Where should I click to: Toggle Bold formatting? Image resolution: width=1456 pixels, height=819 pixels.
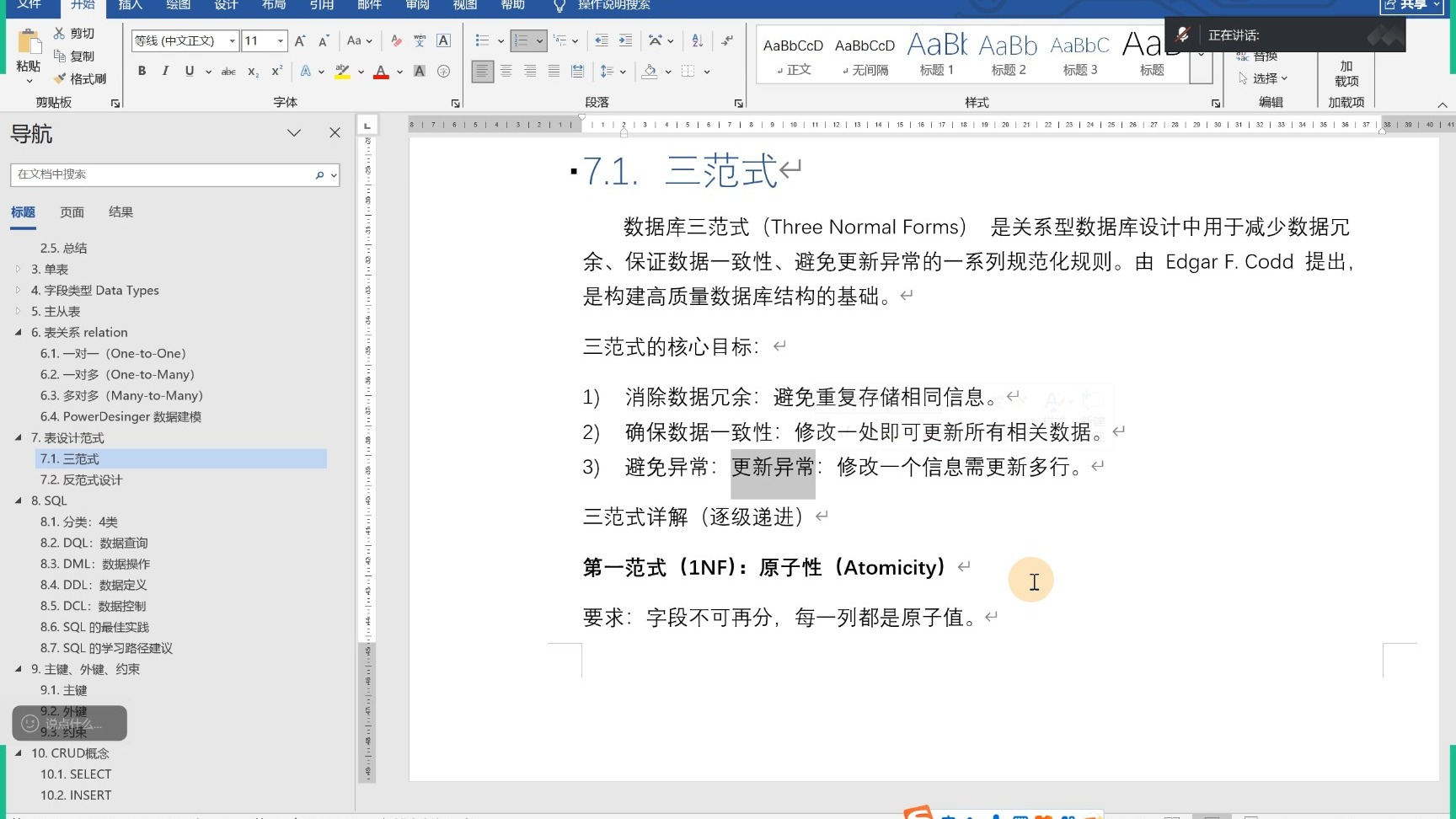point(142,72)
